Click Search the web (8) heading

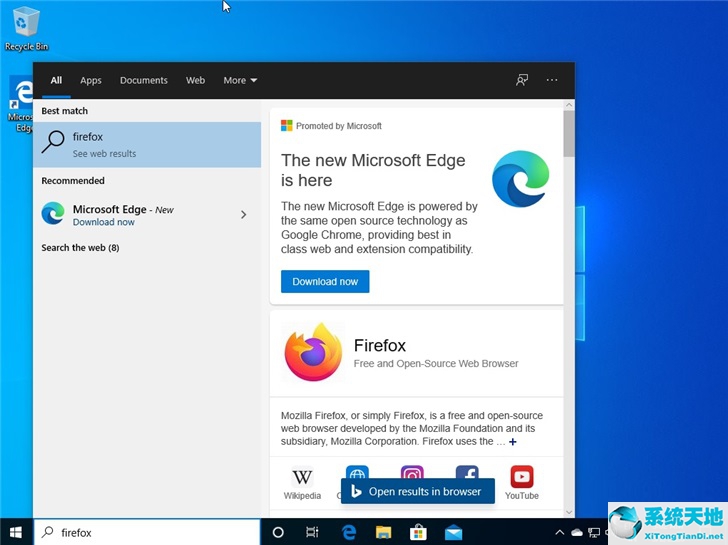80,248
